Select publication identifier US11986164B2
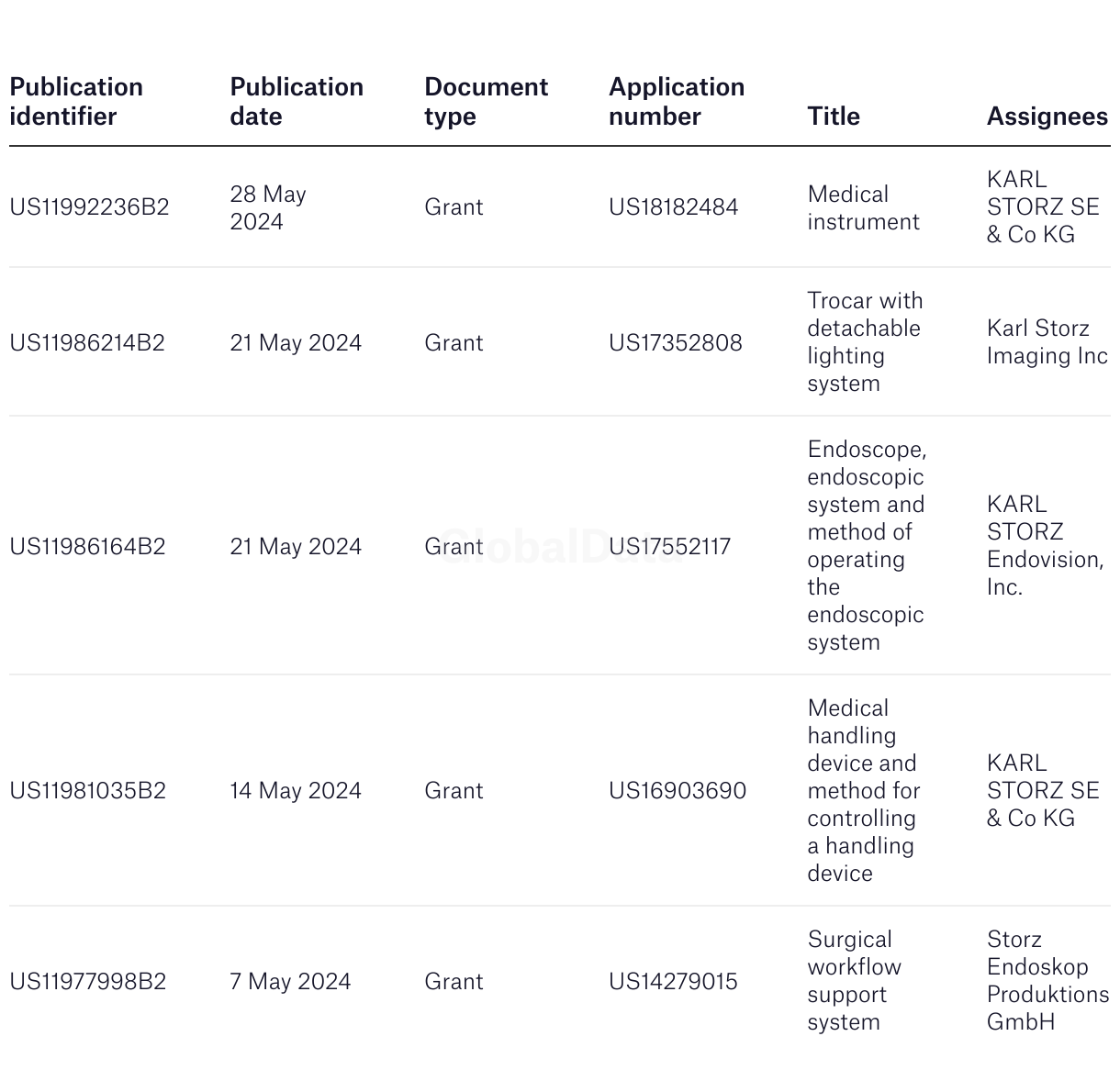The width and height of the screenshot is (1120, 1092). pos(87,547)
